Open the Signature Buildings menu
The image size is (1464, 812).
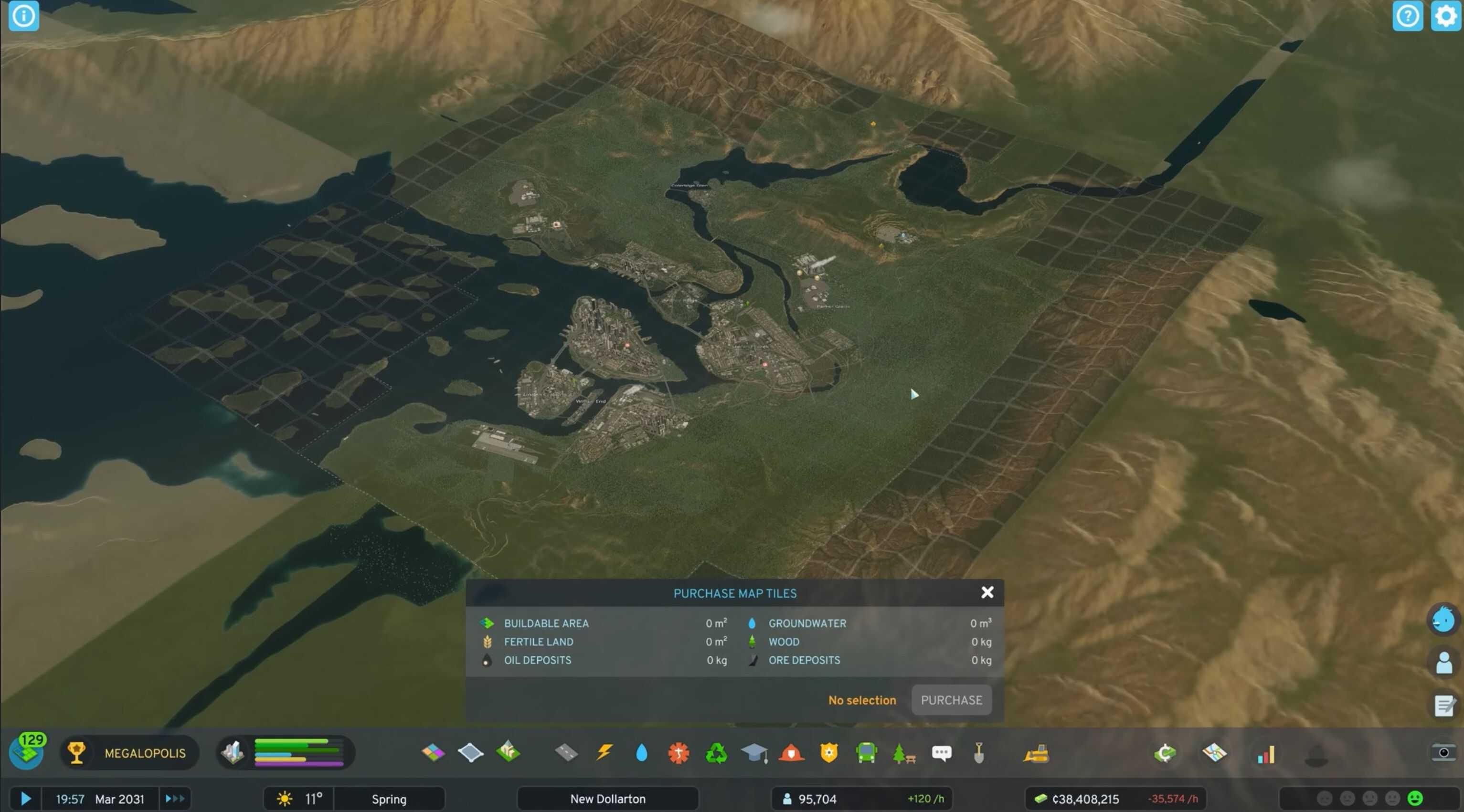pyautogui.click(x=508, y=752)
